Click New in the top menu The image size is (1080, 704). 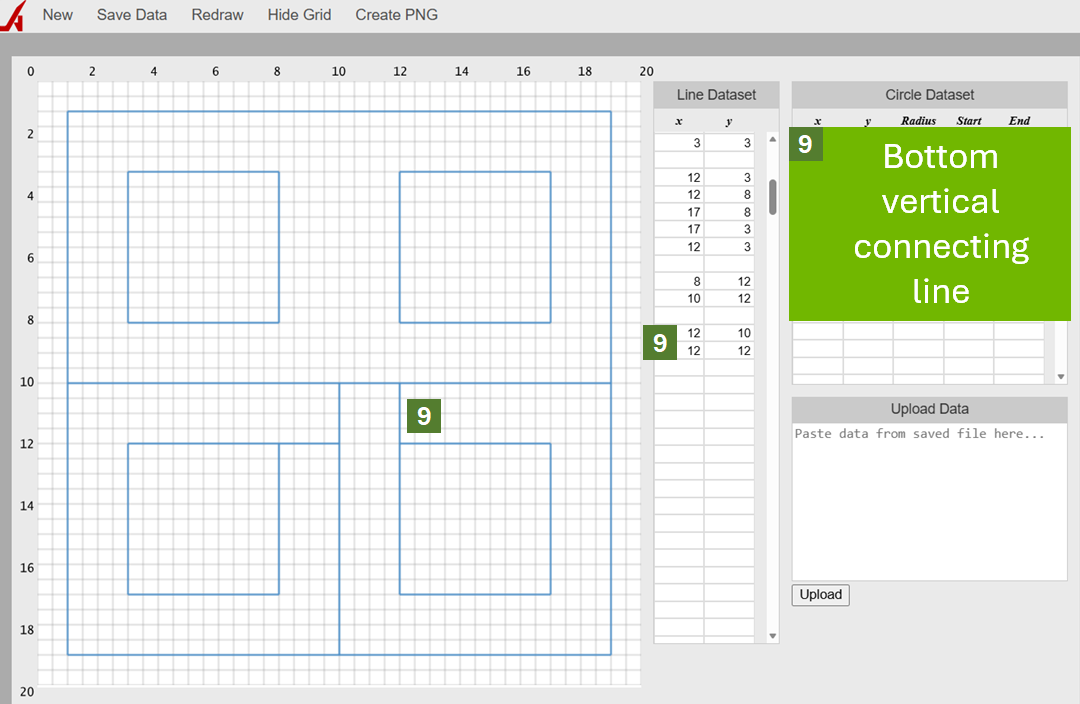tap(57, 15)
